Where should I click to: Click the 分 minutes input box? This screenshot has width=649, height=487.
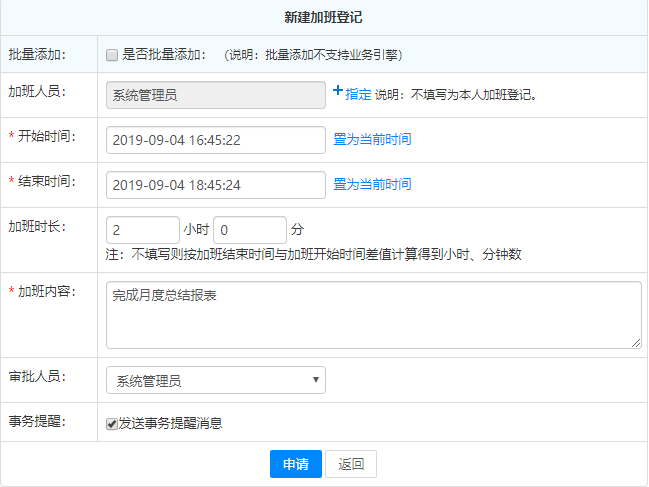[x=249, y=229]
